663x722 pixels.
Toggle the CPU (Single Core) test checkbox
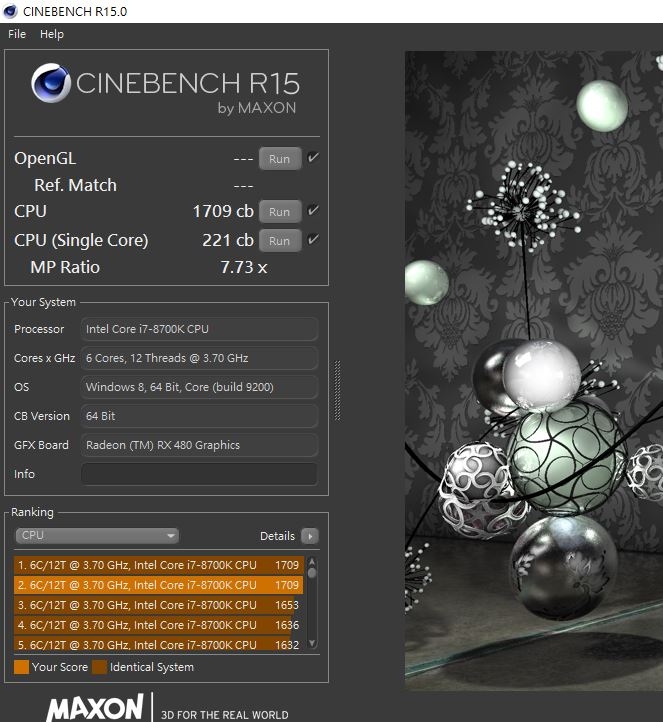[313, 240]
